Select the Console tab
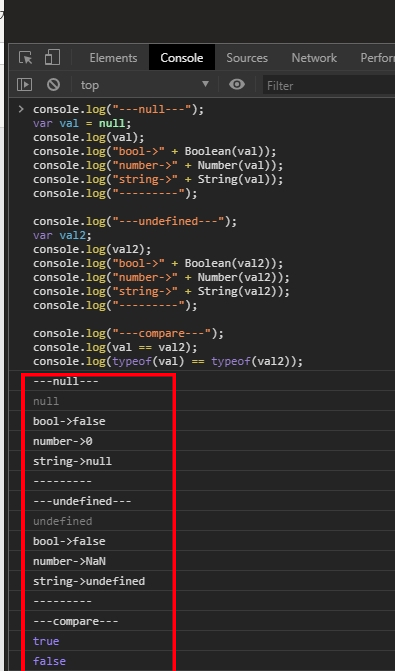 tap(182, 58)
